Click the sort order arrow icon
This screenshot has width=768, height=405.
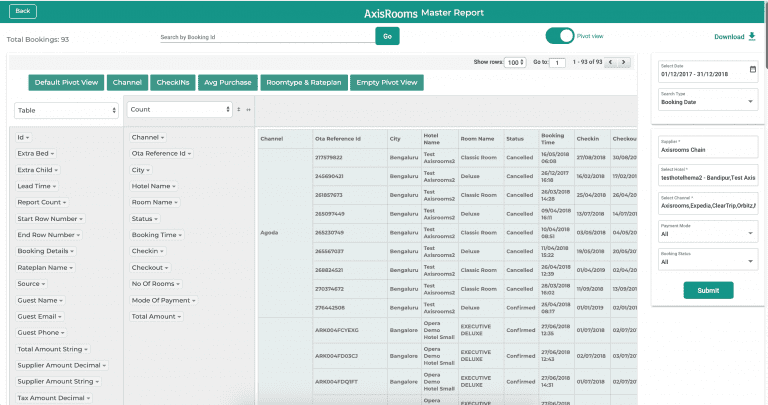238,110
